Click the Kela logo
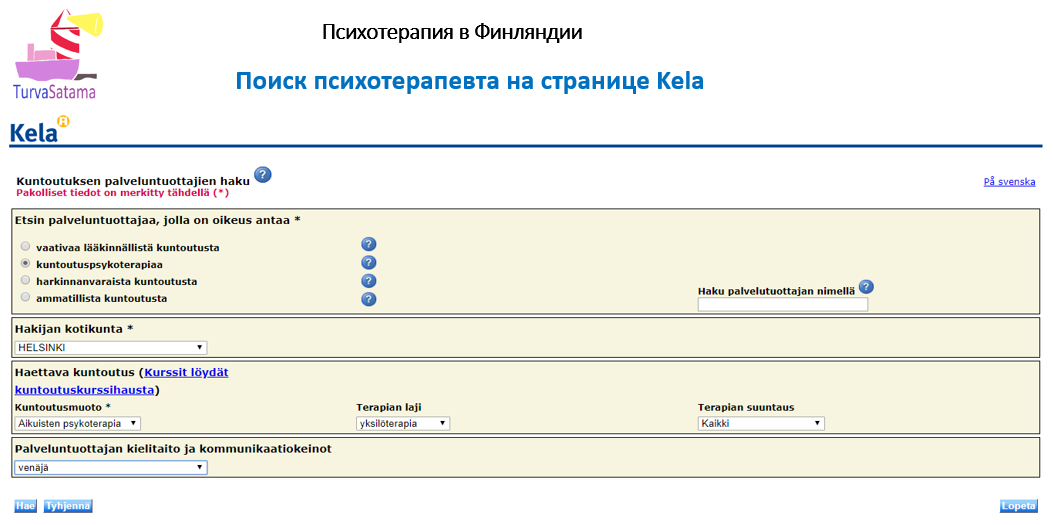Image resolution: width=1053 pixels, height=525 pixels. [x=40, y=130]
